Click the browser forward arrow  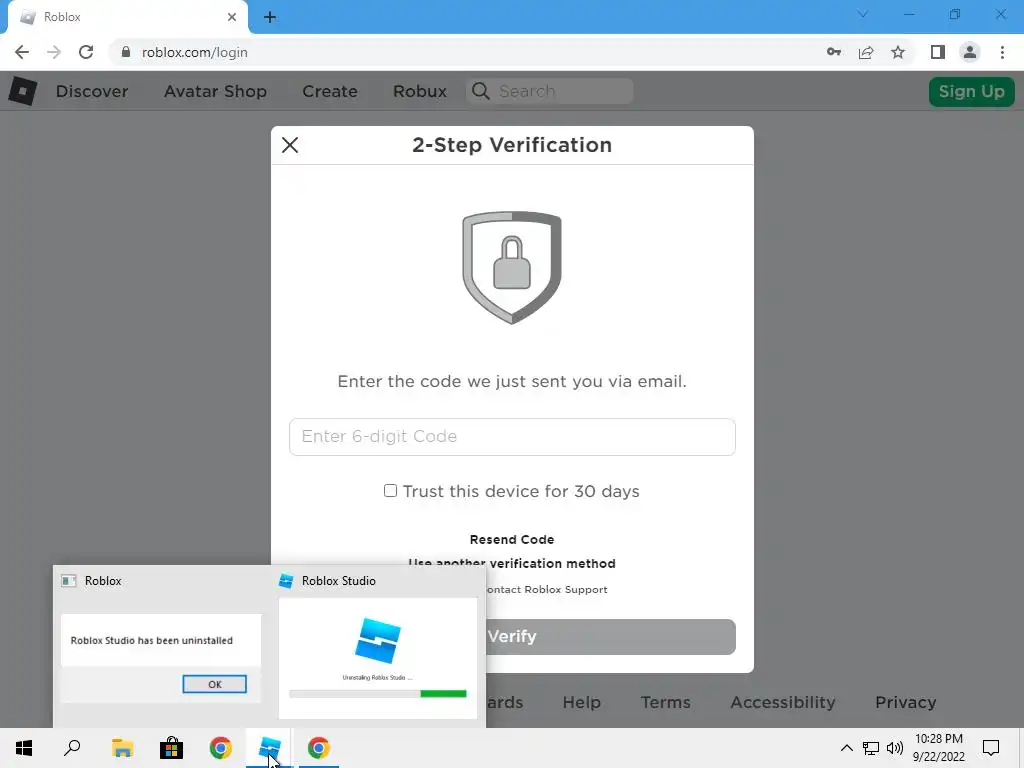[54, 52]
